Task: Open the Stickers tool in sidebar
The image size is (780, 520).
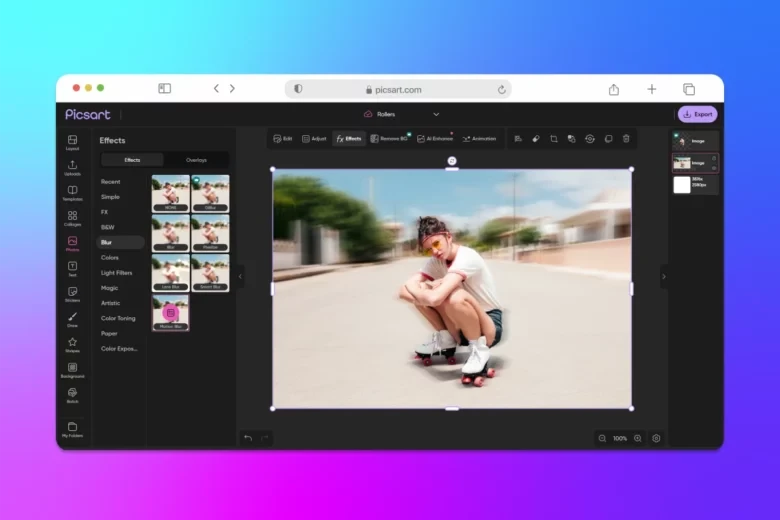Action: pos(72,292)
